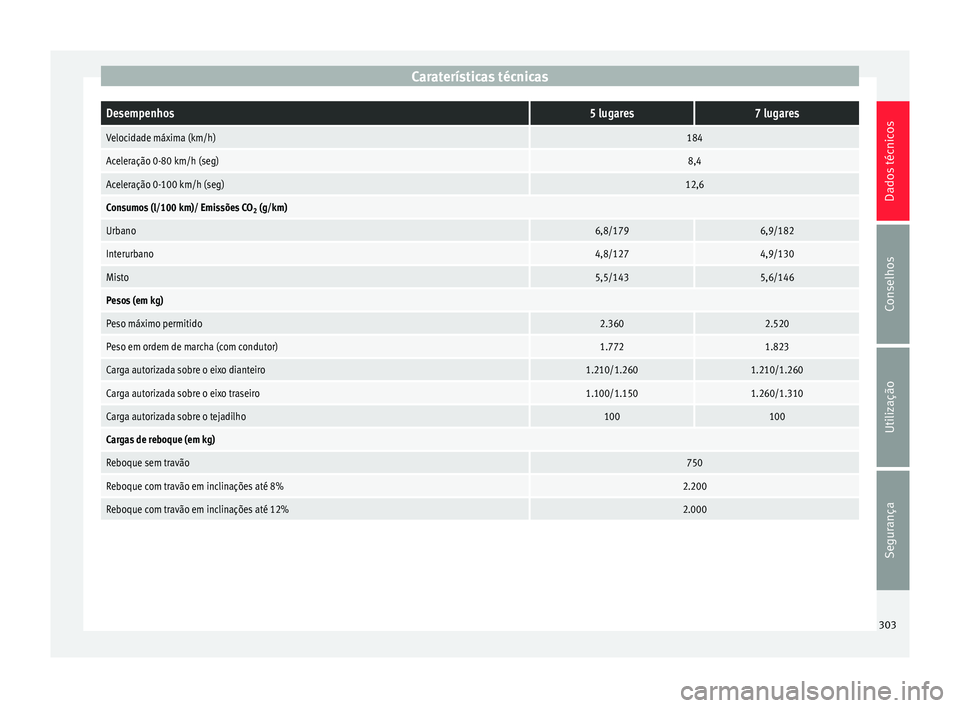Click the Urbano row label
This screenshot has height=708, width=960.
121,231
